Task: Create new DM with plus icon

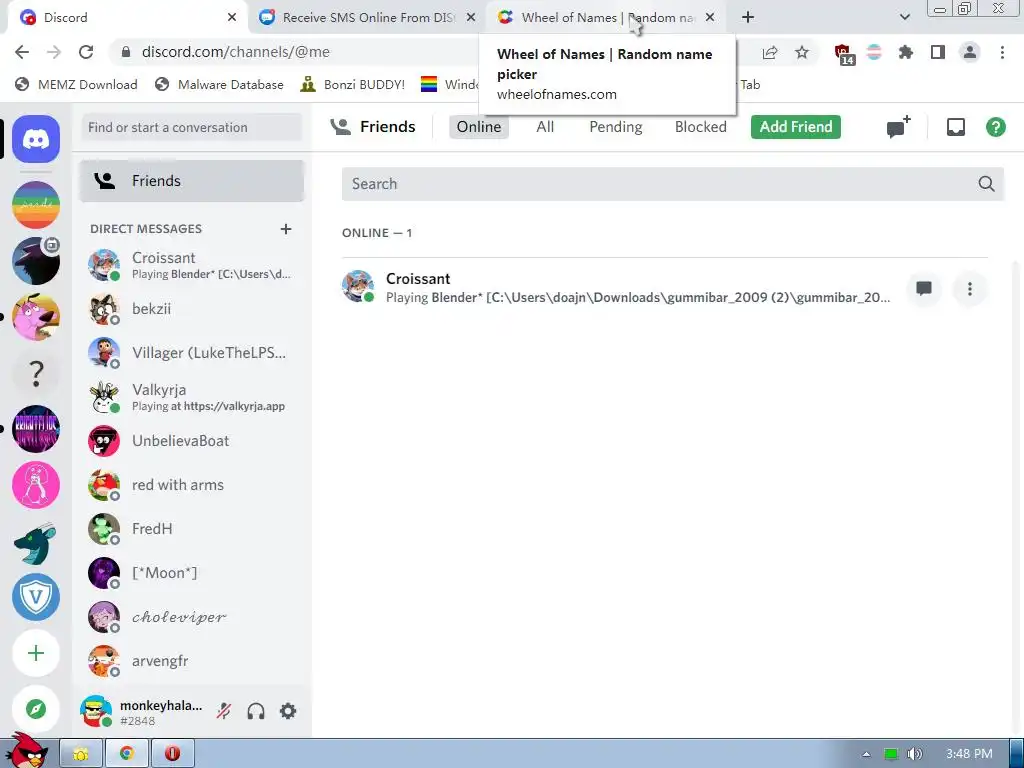Action: (x=285, y=229)
